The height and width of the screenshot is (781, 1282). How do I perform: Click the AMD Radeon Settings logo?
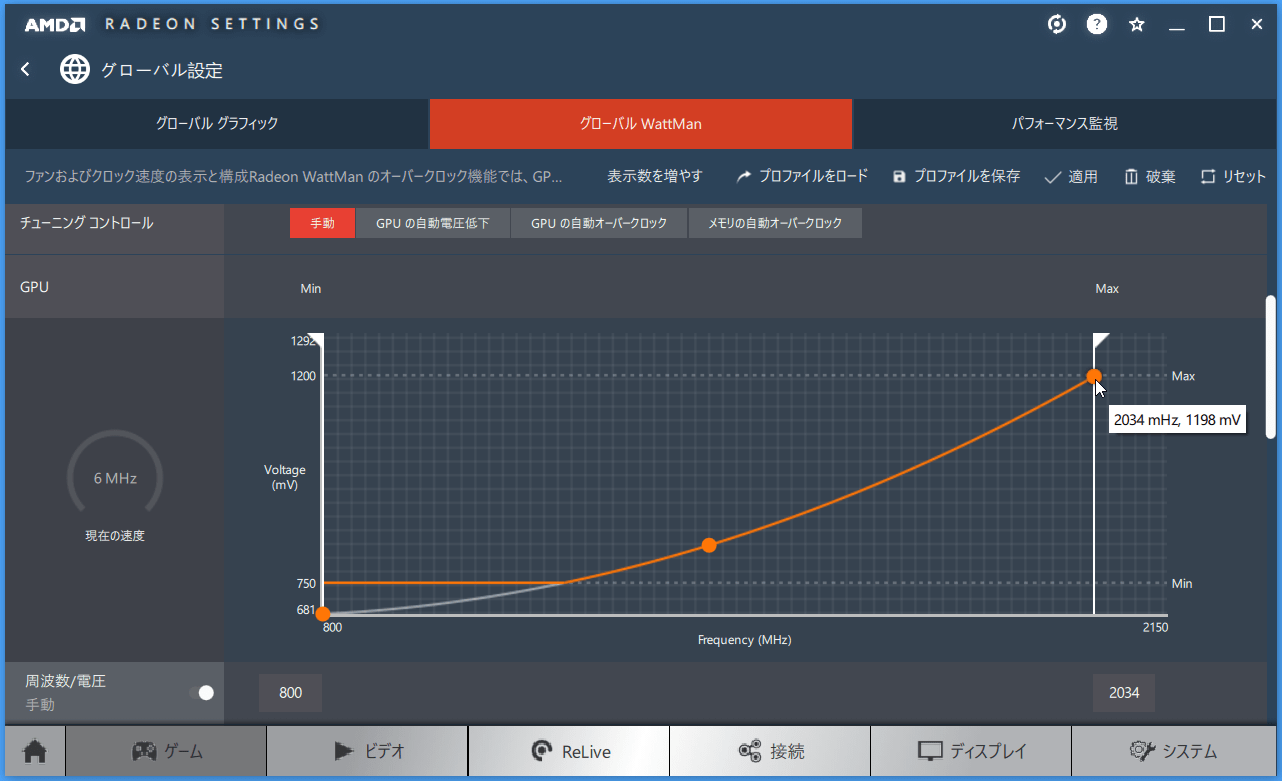172,24
